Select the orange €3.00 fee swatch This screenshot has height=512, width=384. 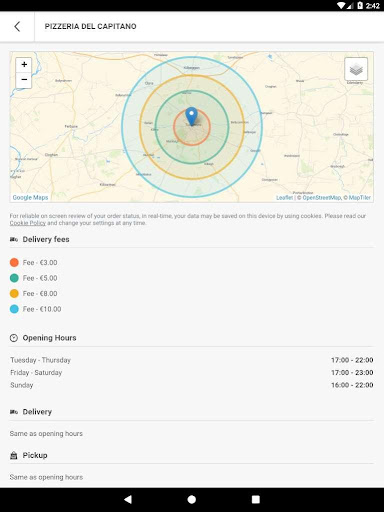click(14, 263)
